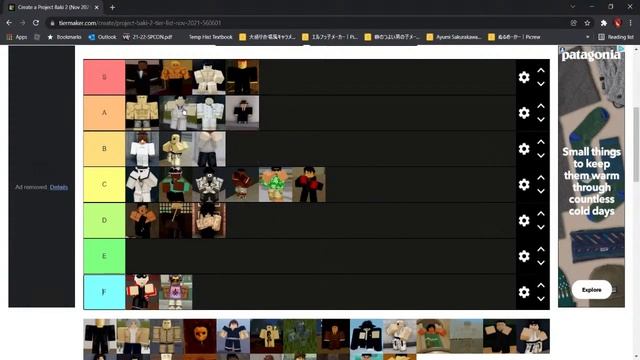The image size is (640, 360).
Task: Move F tier row down with arrow
Action: [x=541, y=299]
